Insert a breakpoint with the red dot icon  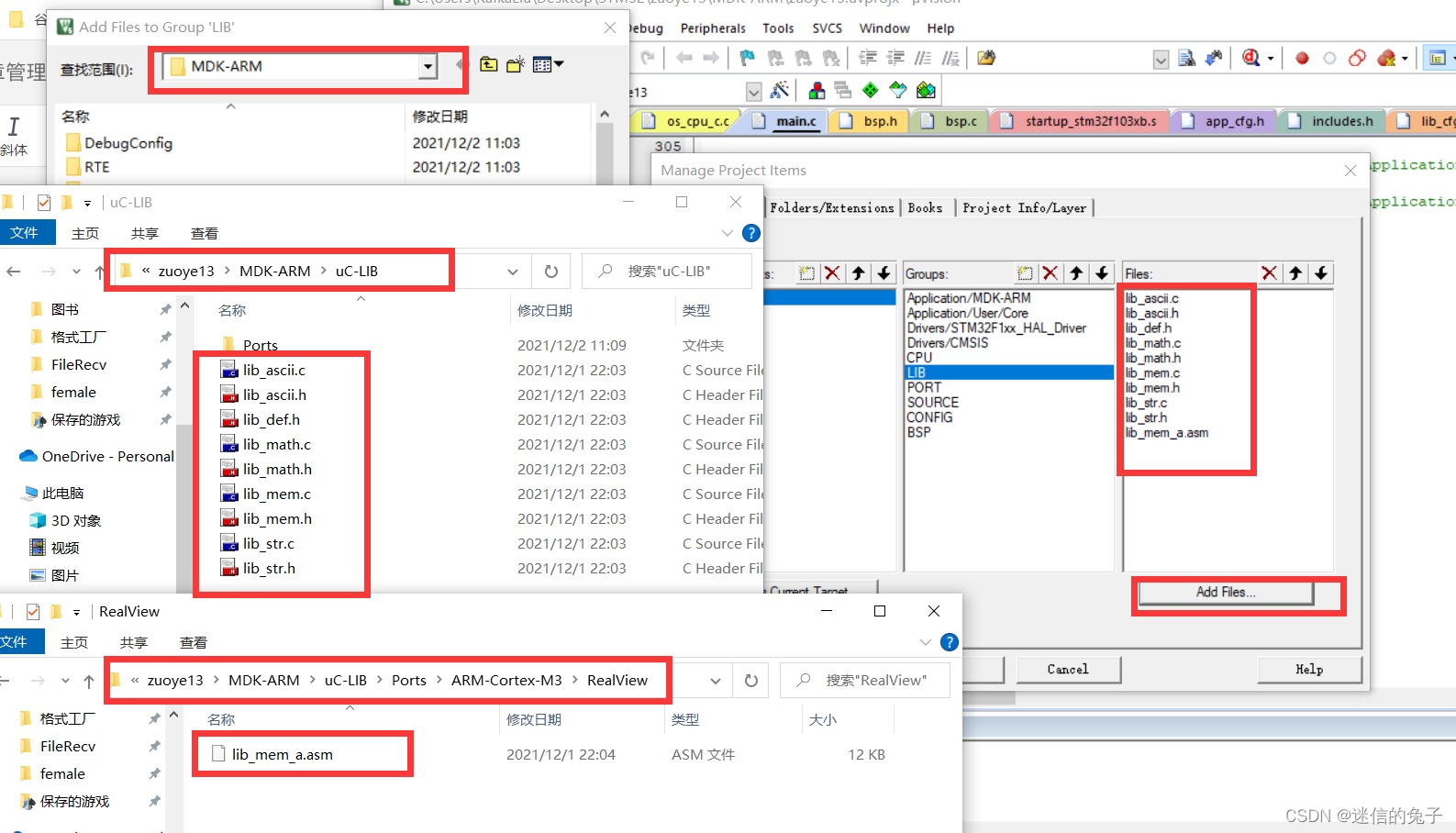(1302, 58)
